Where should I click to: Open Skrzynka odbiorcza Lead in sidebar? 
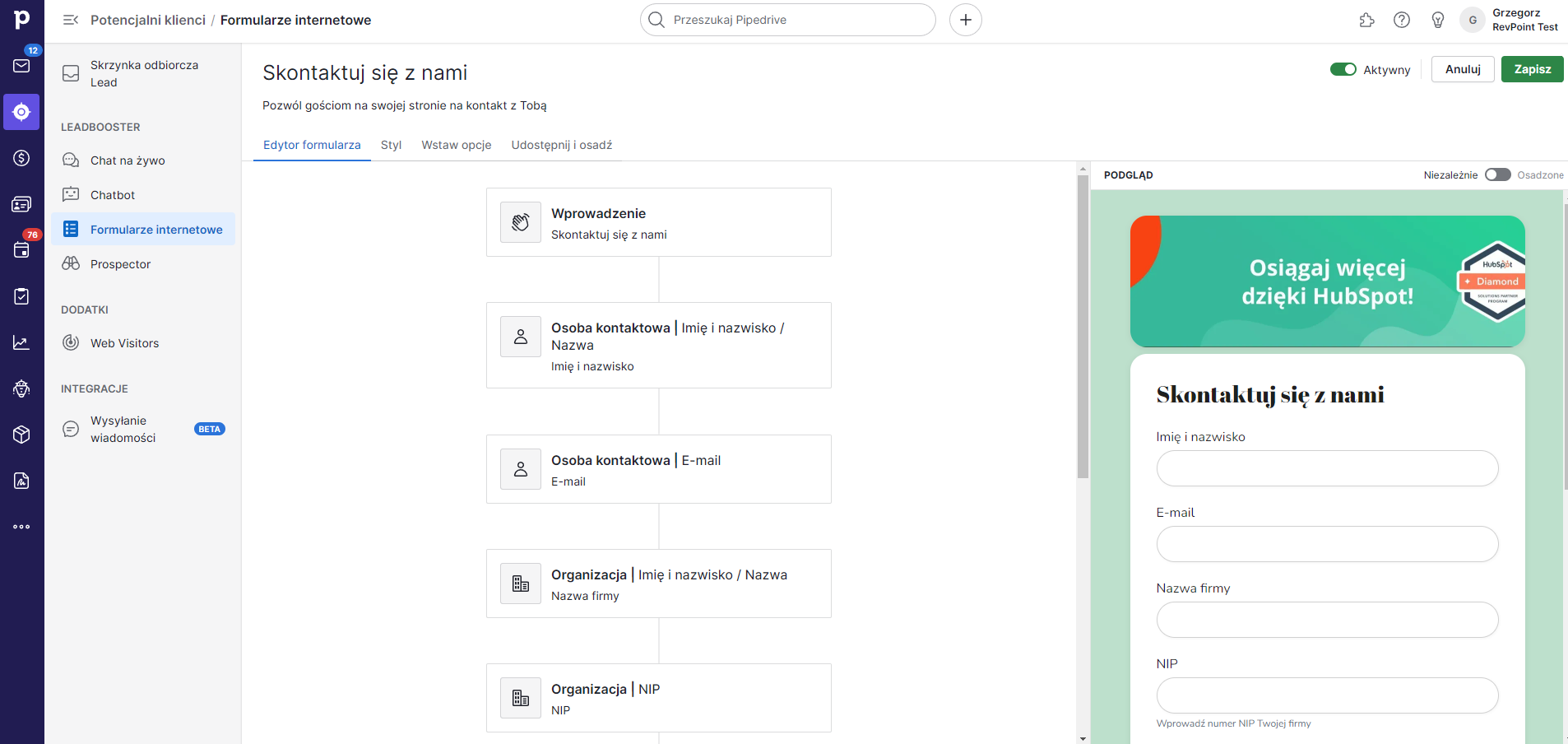coord(143,73)
